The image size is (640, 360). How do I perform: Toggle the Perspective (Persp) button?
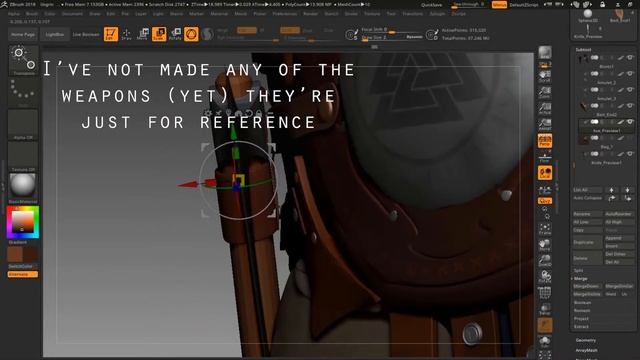pyautogui.click(x=544, y=141)
